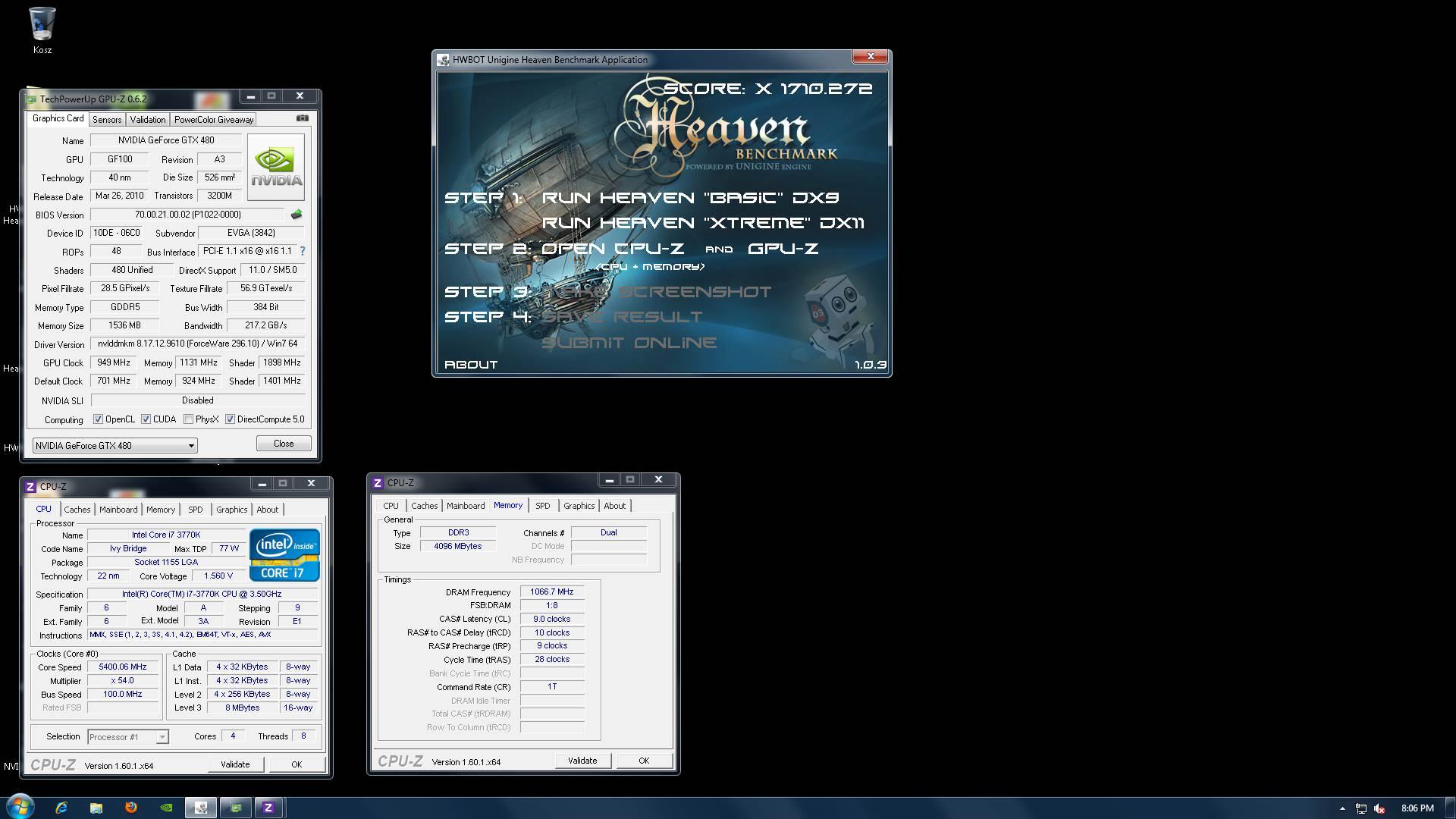
Task: Switch to CPU-Z taskbar button
Action: pos(268,808)
